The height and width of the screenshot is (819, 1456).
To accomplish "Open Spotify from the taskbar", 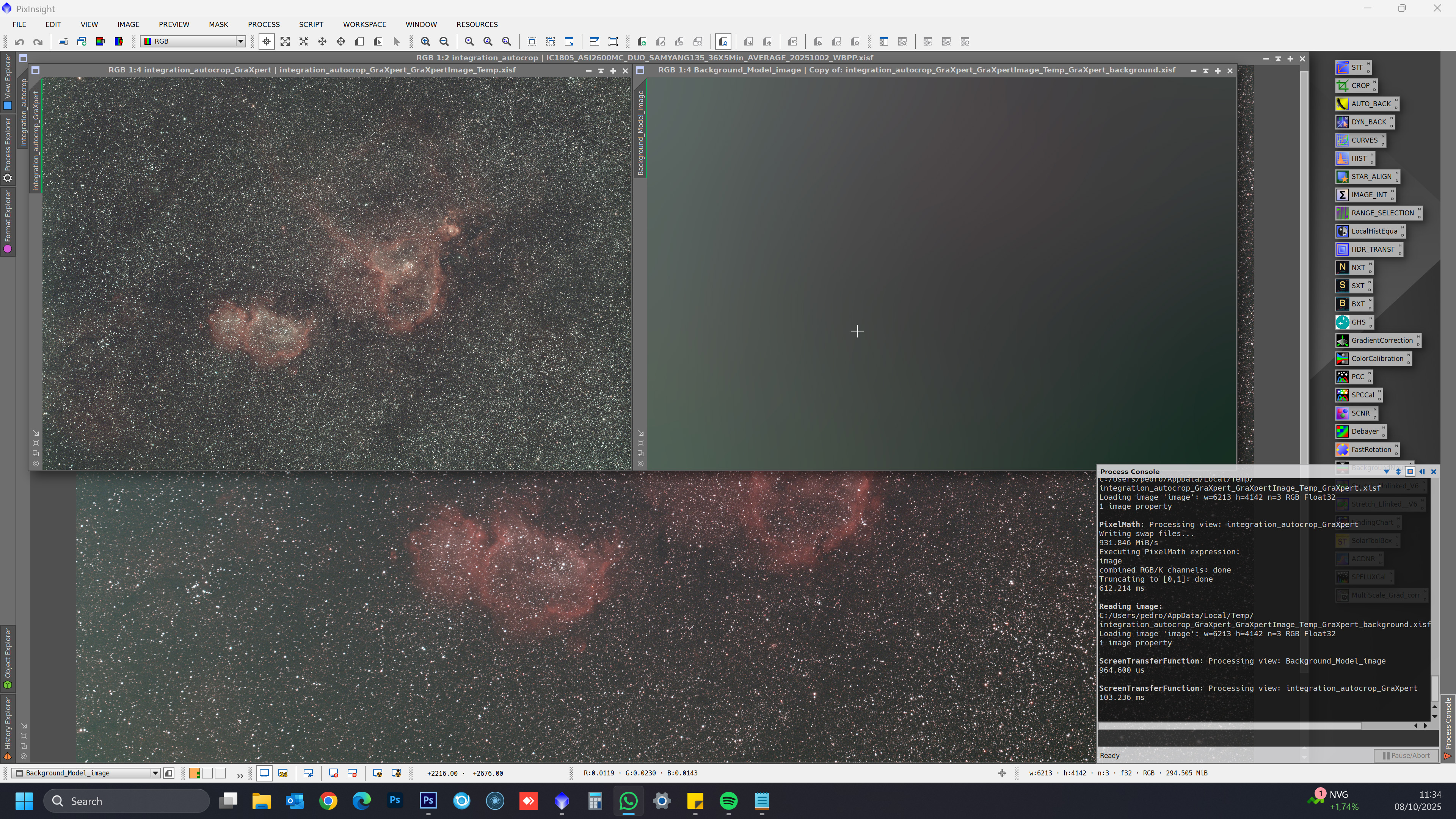I will [728, 801].
